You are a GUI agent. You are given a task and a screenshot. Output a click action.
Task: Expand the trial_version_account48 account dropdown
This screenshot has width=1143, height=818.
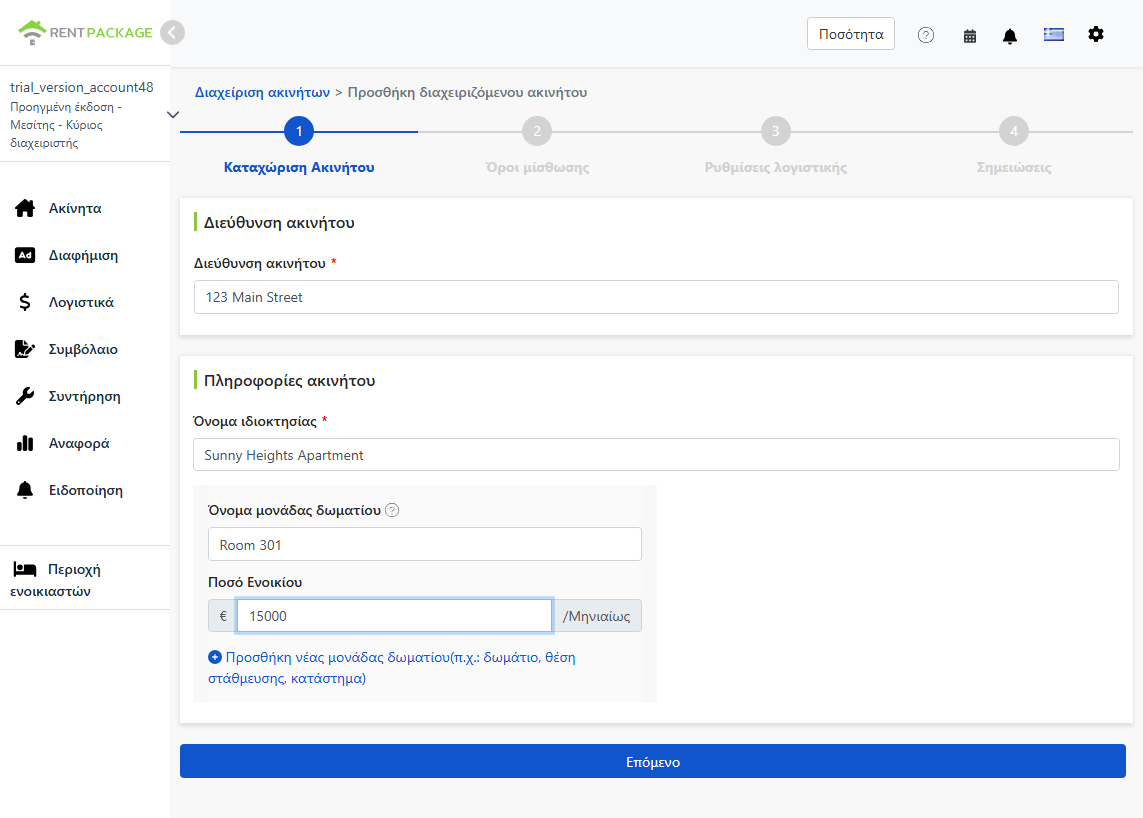(x=173, y=114)
